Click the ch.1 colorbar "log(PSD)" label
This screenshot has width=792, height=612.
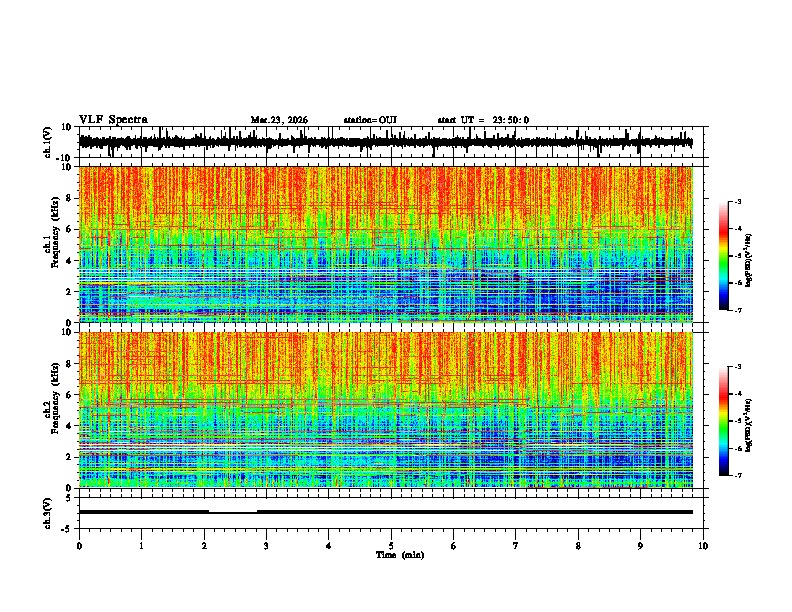click(x=749, y=261)
